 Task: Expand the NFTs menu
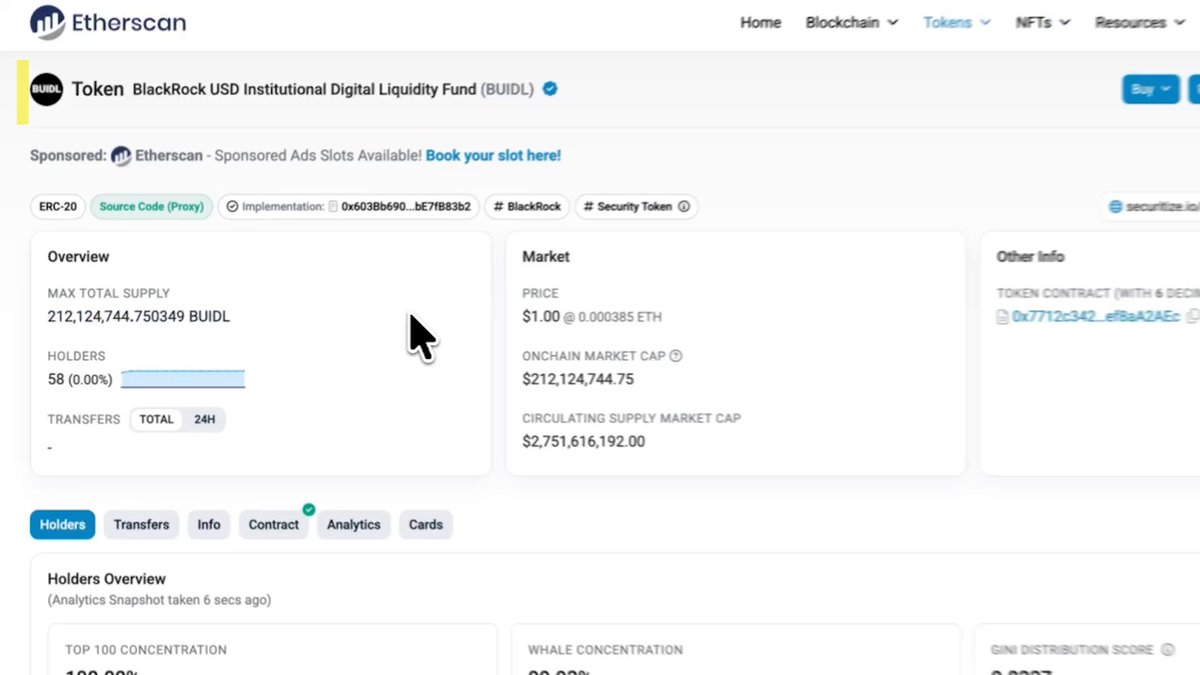click(x=1043, y=22)
